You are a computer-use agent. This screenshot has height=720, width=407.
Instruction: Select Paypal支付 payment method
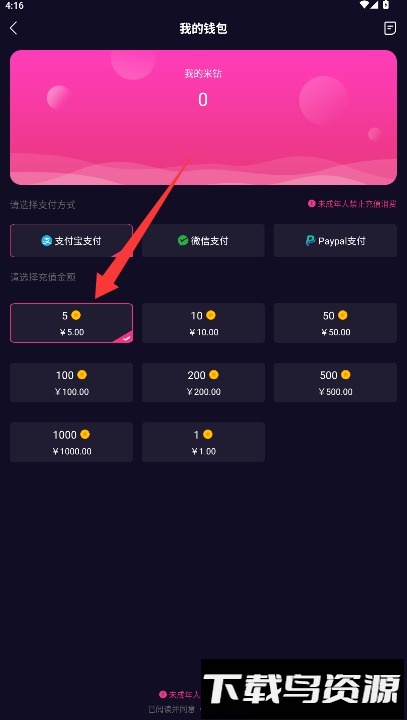point(335,240)
